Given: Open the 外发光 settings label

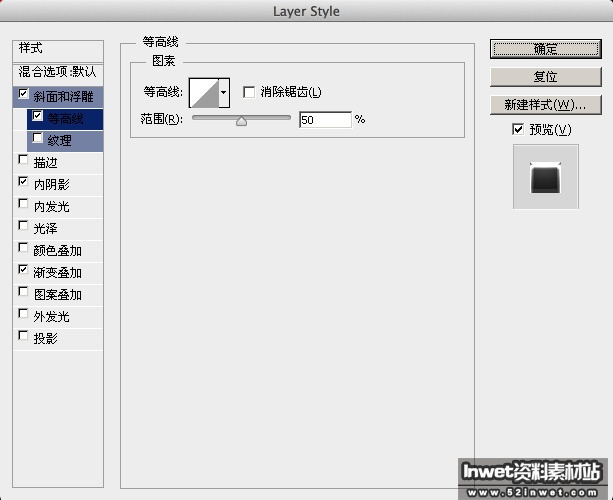Looking at the screenshot, I should click(52, 317).
